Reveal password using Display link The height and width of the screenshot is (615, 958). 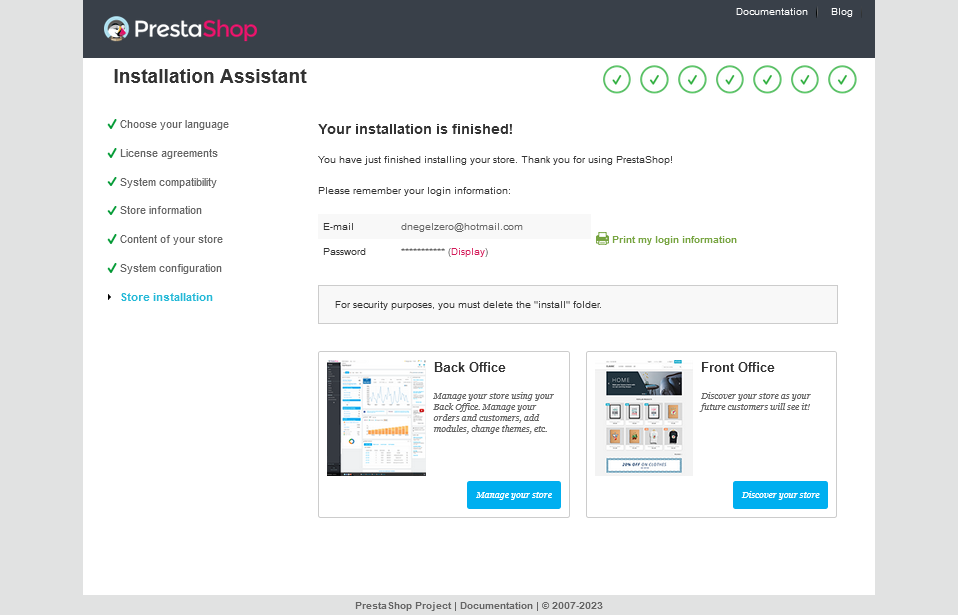point(468,252)
